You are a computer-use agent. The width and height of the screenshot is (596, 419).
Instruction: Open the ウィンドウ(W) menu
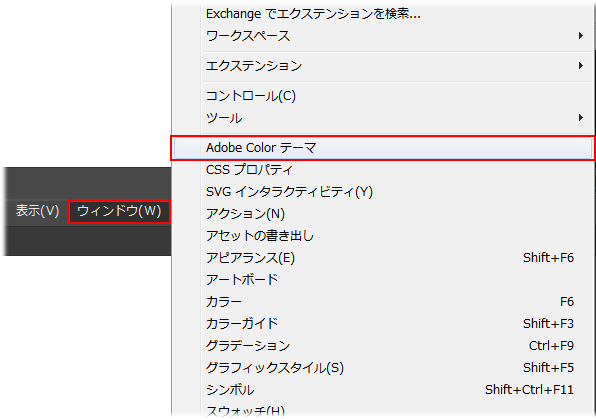click(x=119, y=211)
